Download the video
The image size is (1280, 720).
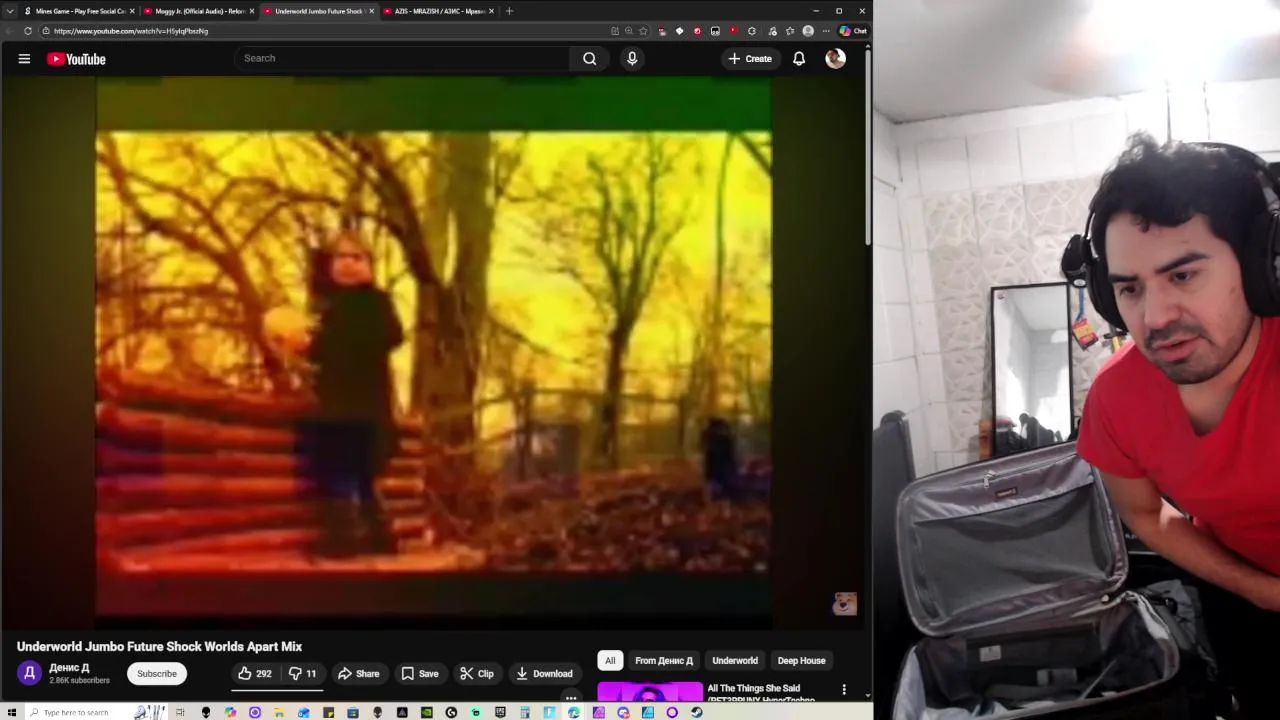544,674
